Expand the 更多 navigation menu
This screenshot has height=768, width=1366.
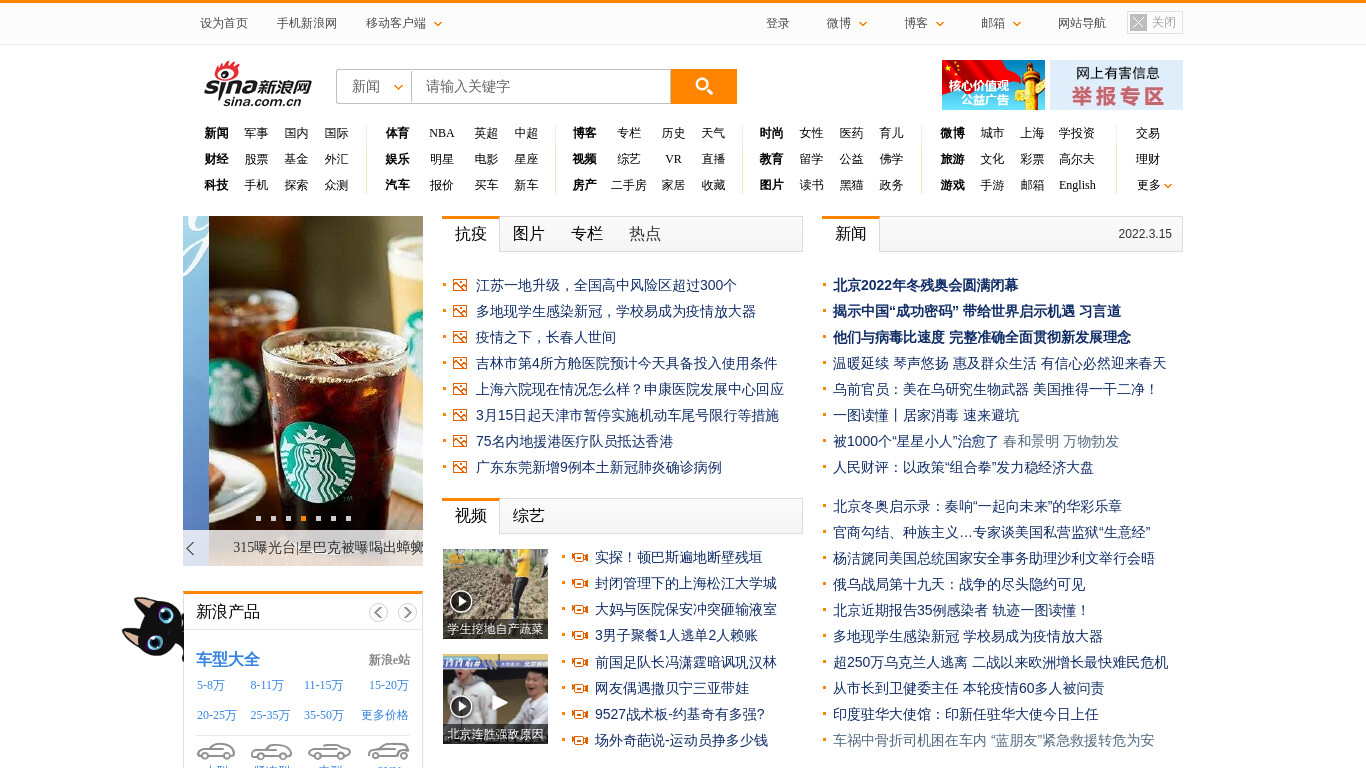coord(1154,185)
